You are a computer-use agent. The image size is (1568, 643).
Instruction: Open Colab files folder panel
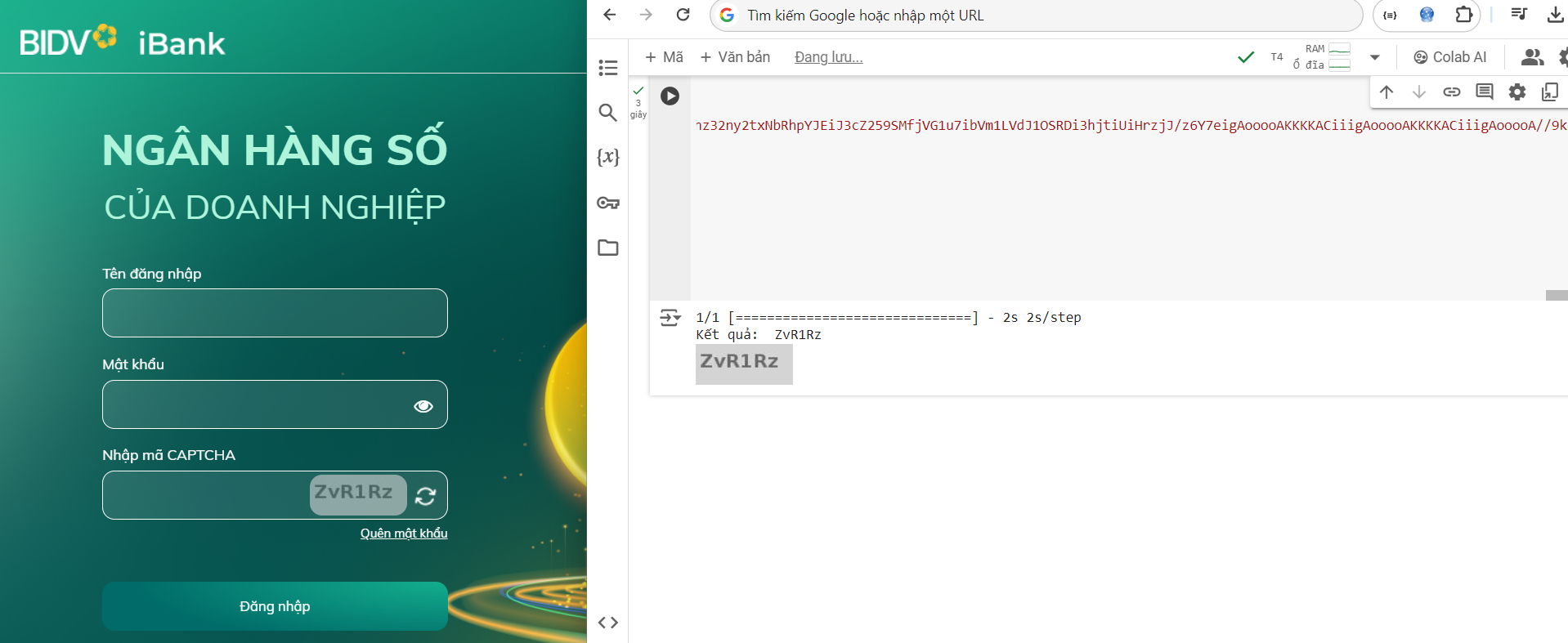[x=607, y=248]
